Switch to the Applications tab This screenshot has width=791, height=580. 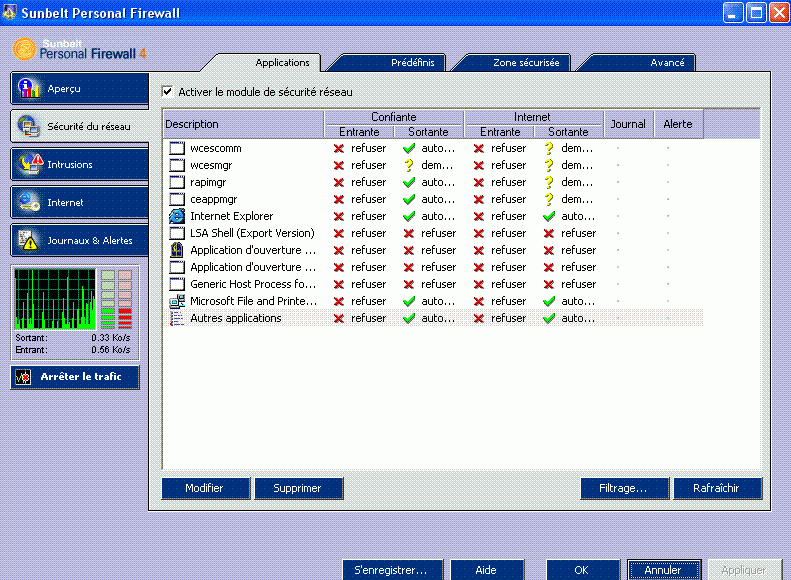[x=282, y=63]
